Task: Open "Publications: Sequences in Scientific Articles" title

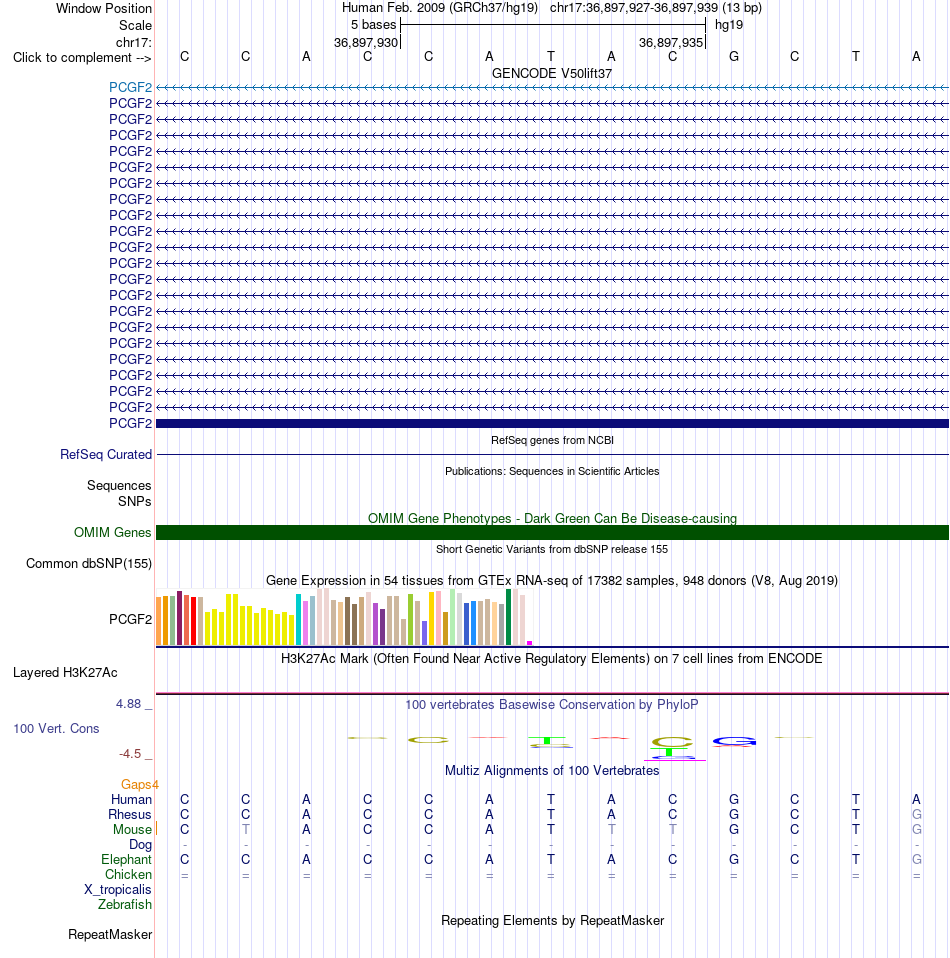Action: 552,471
